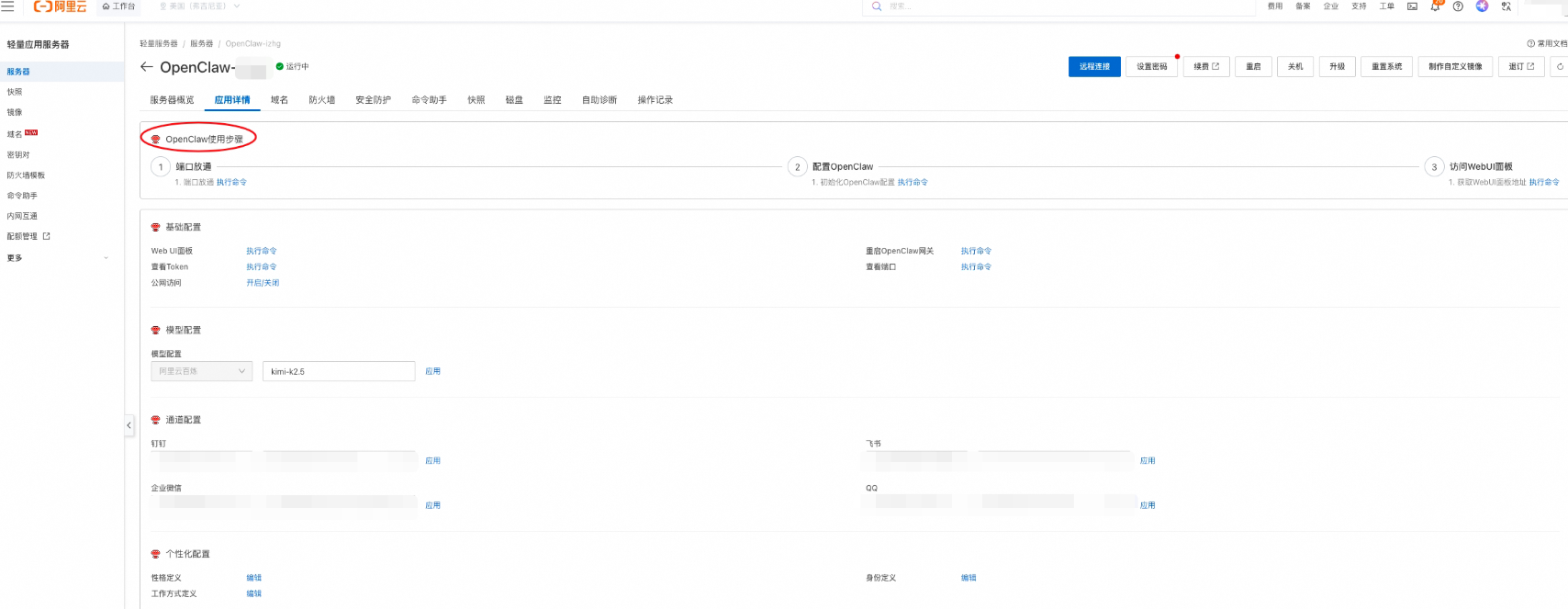The image size is (1568, 609).
Task: Click the 退订 button
Action: [1521, 66]
